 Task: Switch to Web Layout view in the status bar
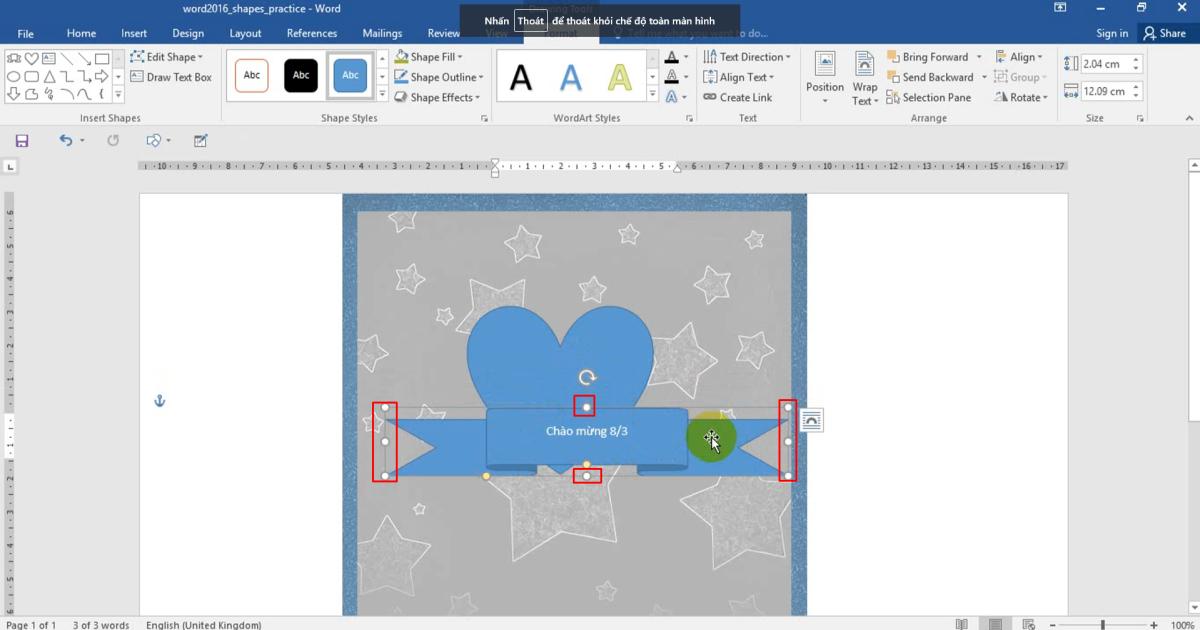click(x=1029, y=624)
